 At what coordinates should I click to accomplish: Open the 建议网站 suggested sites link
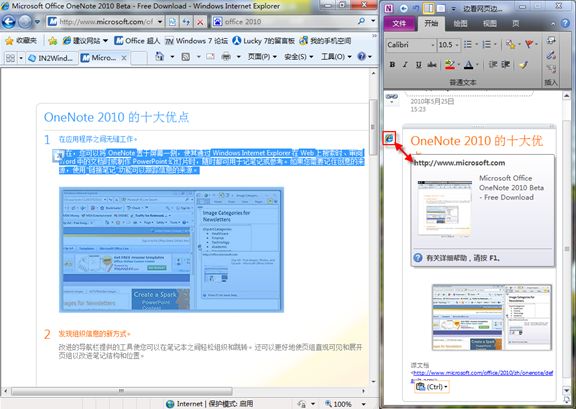[x=86, y=41]
